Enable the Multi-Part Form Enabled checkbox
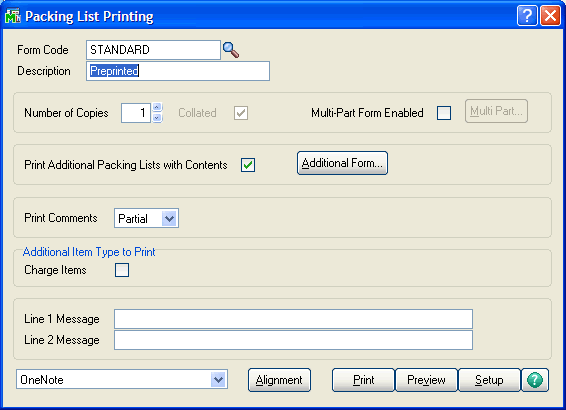 pos(444,113)
